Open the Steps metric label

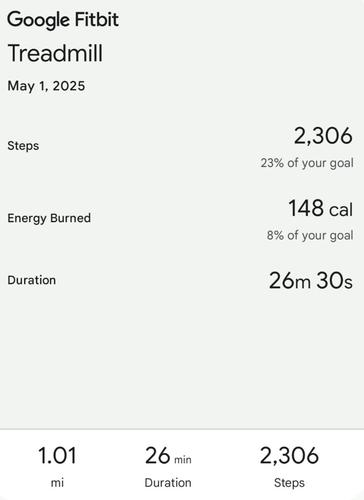coord(23,146)
